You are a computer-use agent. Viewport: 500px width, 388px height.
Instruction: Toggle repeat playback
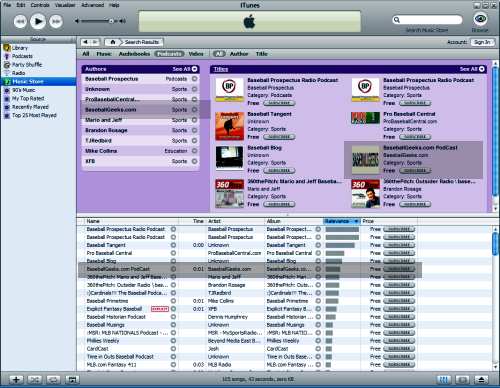(53, 379)
